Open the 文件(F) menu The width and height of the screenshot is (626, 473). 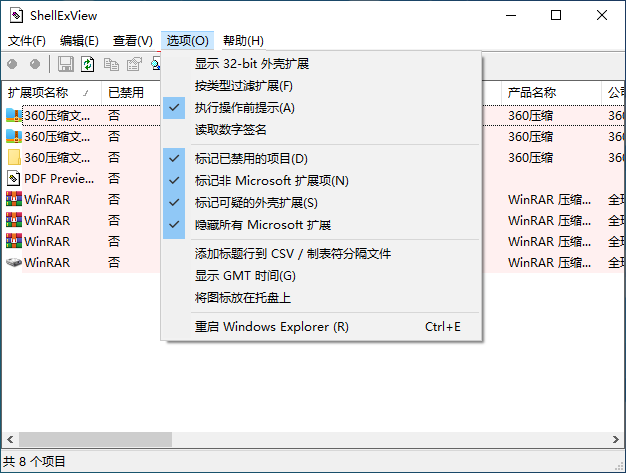(x=27, y=40)
